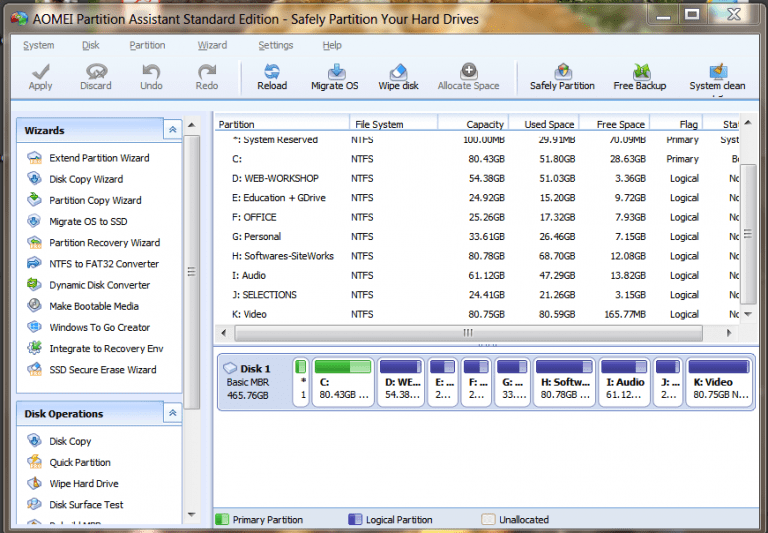Click the Undo arrow icon
Image resolution: width=768 pixels, height=533 pixels.
151,72
